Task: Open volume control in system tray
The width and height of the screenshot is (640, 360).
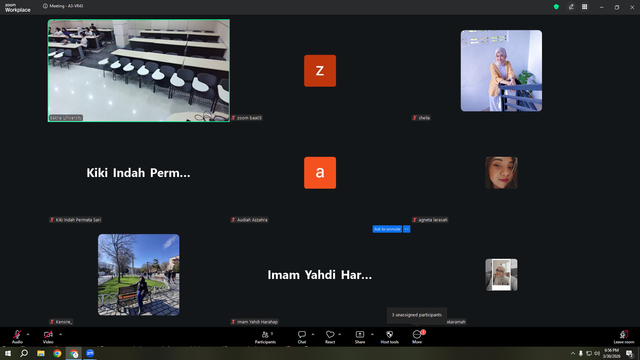Action: pyautogui.click(x=597, y=353)
